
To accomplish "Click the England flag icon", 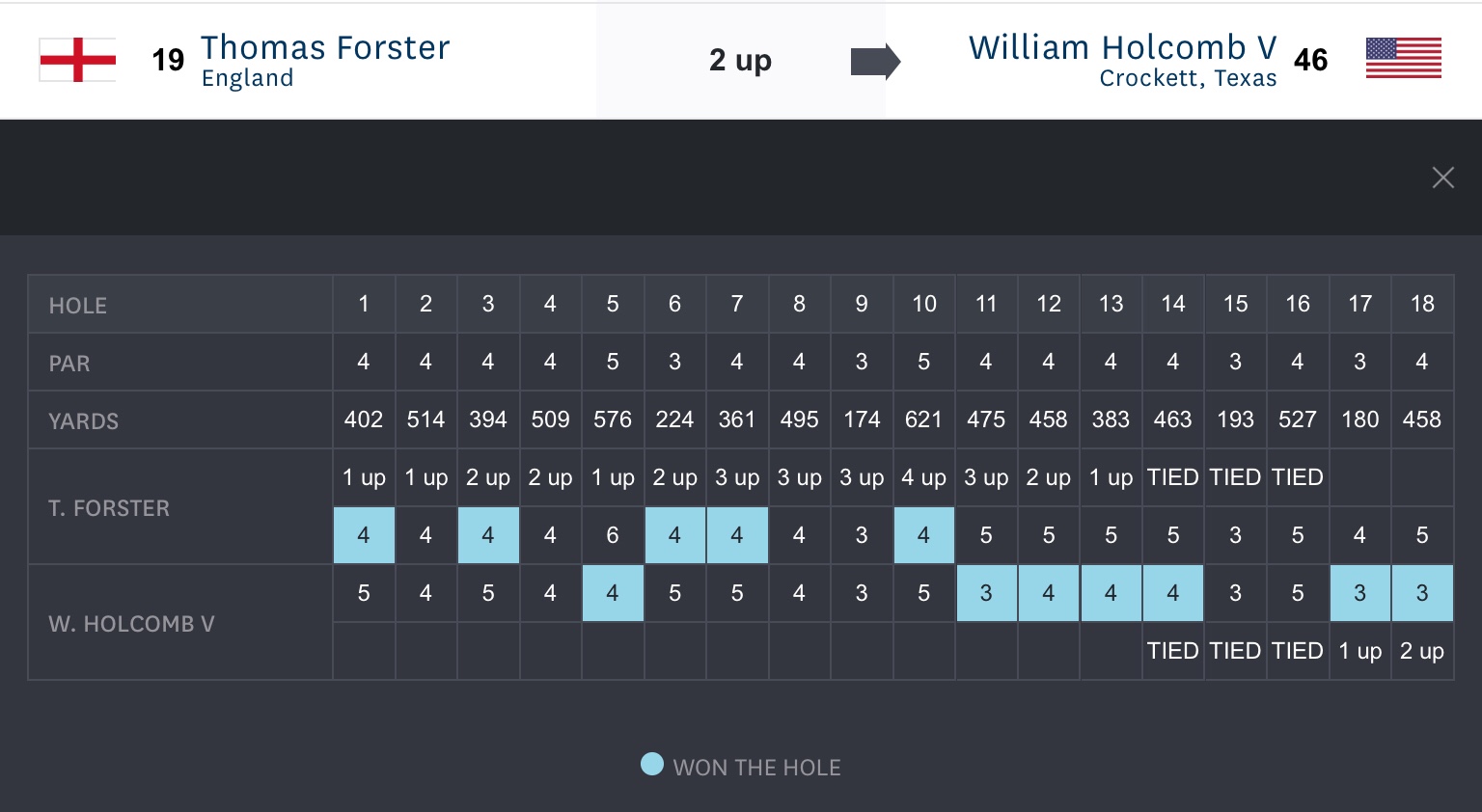I will (78, 60).
